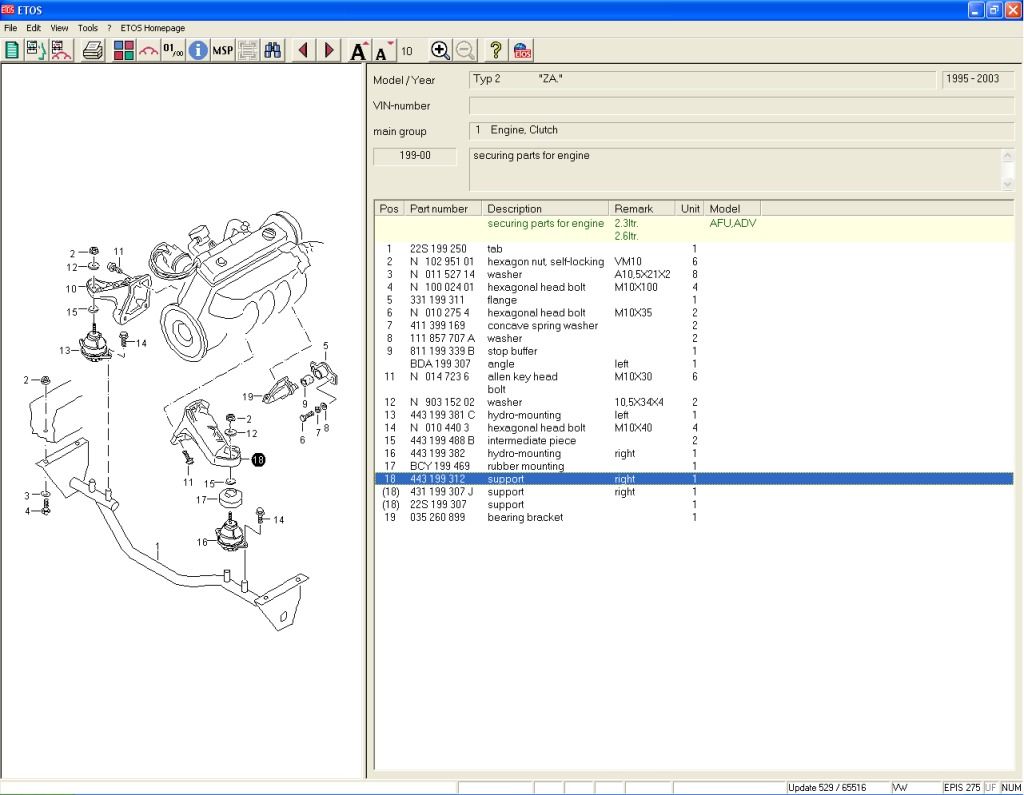Open the blue information icon
The width and height of the screenshot is (1024, 795).
(198, 50)
